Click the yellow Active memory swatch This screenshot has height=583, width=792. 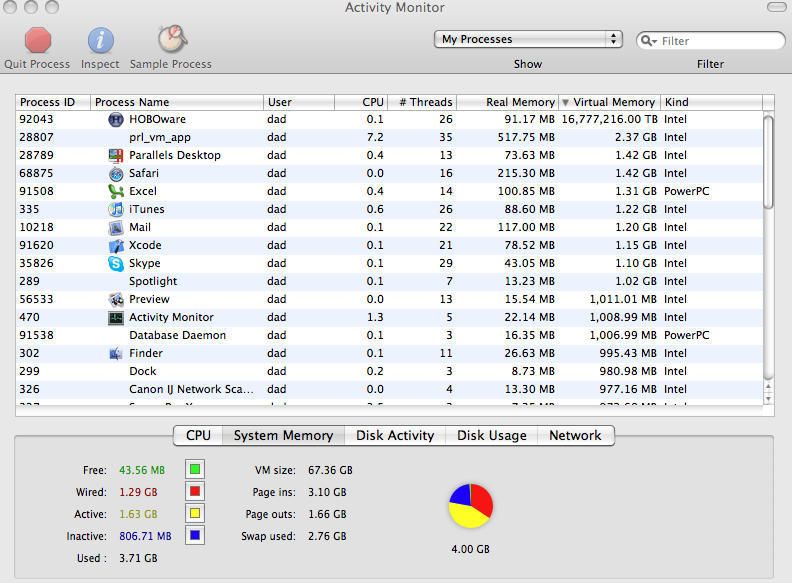195,514
